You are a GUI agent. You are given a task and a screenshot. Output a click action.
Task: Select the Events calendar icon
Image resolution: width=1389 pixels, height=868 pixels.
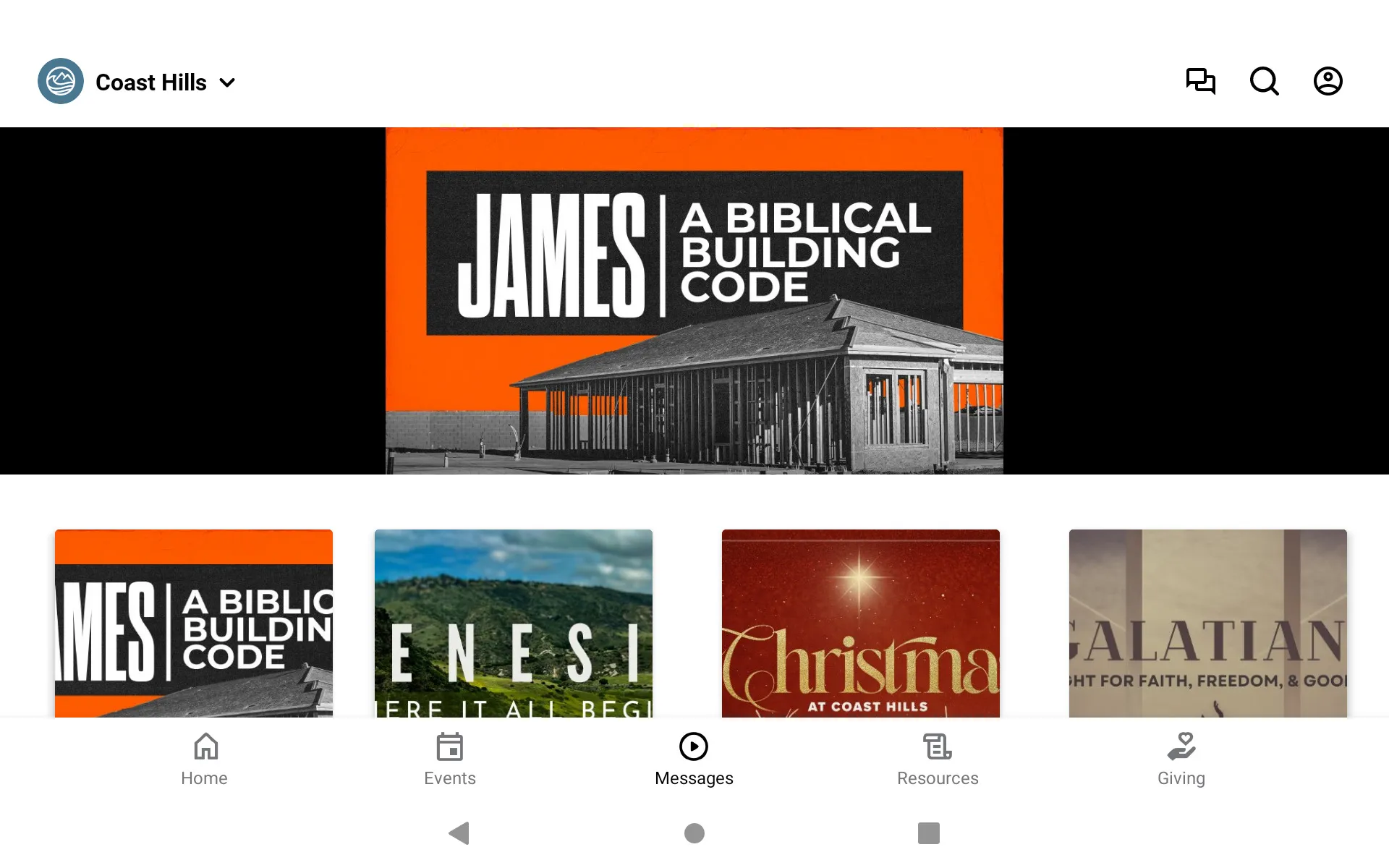tap(449, 745)
